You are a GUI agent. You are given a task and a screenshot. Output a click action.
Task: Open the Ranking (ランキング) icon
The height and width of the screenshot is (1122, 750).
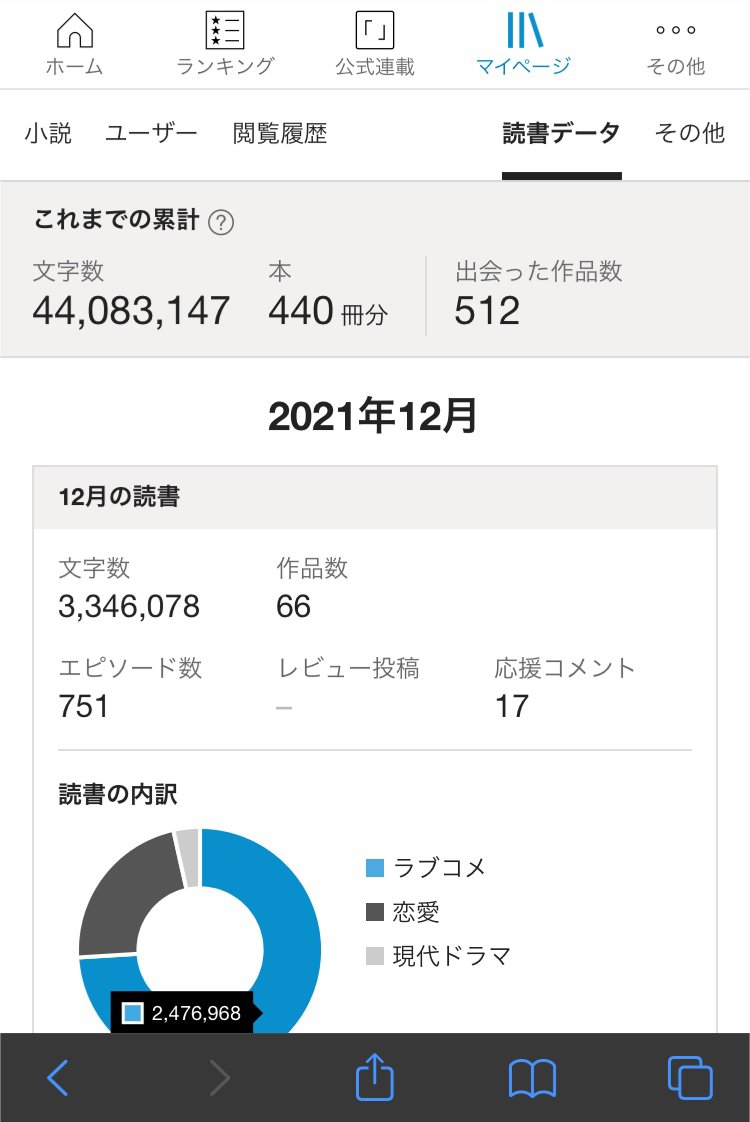pyautogui.click(x=224, y=32)
